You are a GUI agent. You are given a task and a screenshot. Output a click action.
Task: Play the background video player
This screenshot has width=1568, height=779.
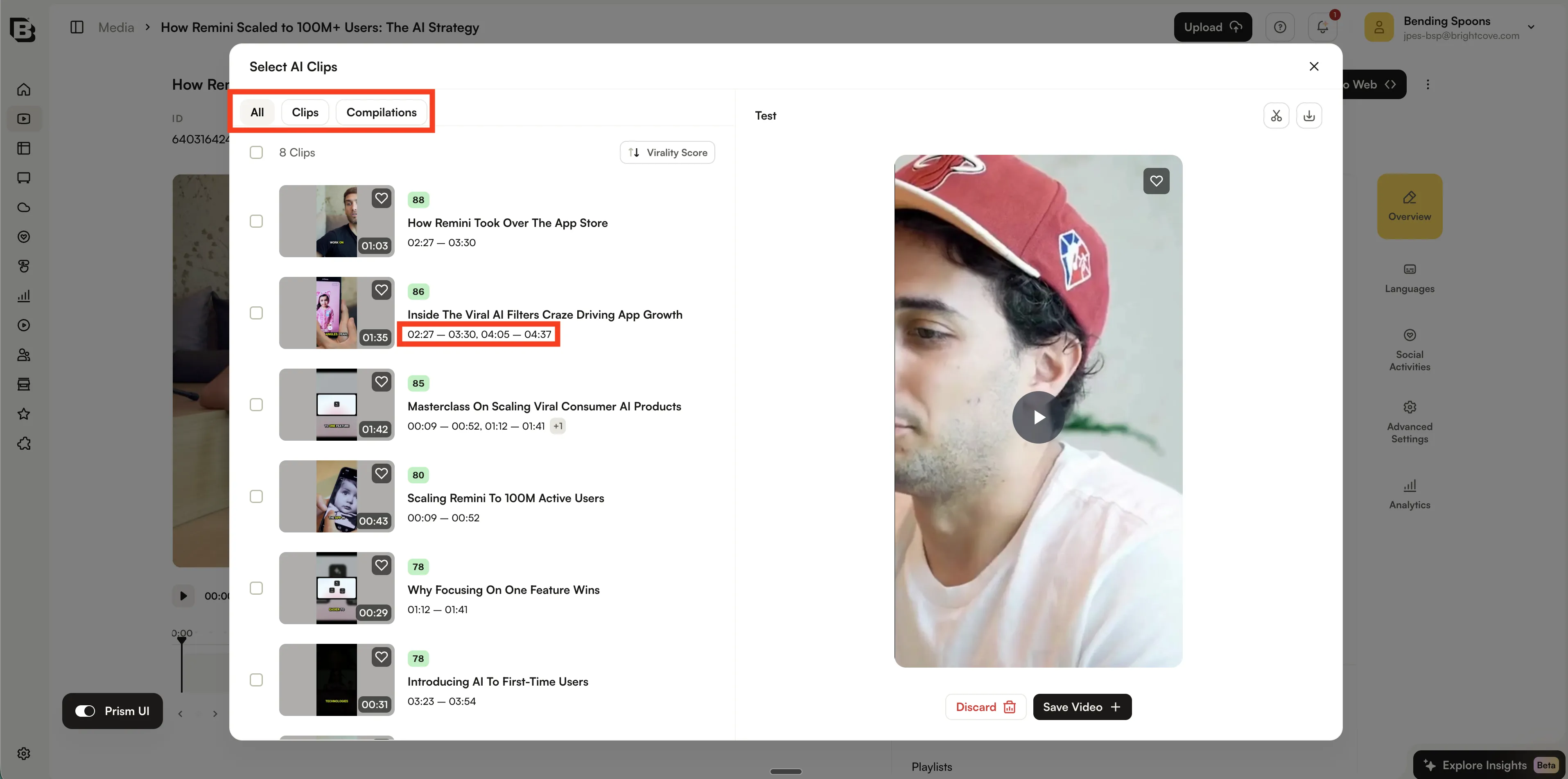coord(183,596)
